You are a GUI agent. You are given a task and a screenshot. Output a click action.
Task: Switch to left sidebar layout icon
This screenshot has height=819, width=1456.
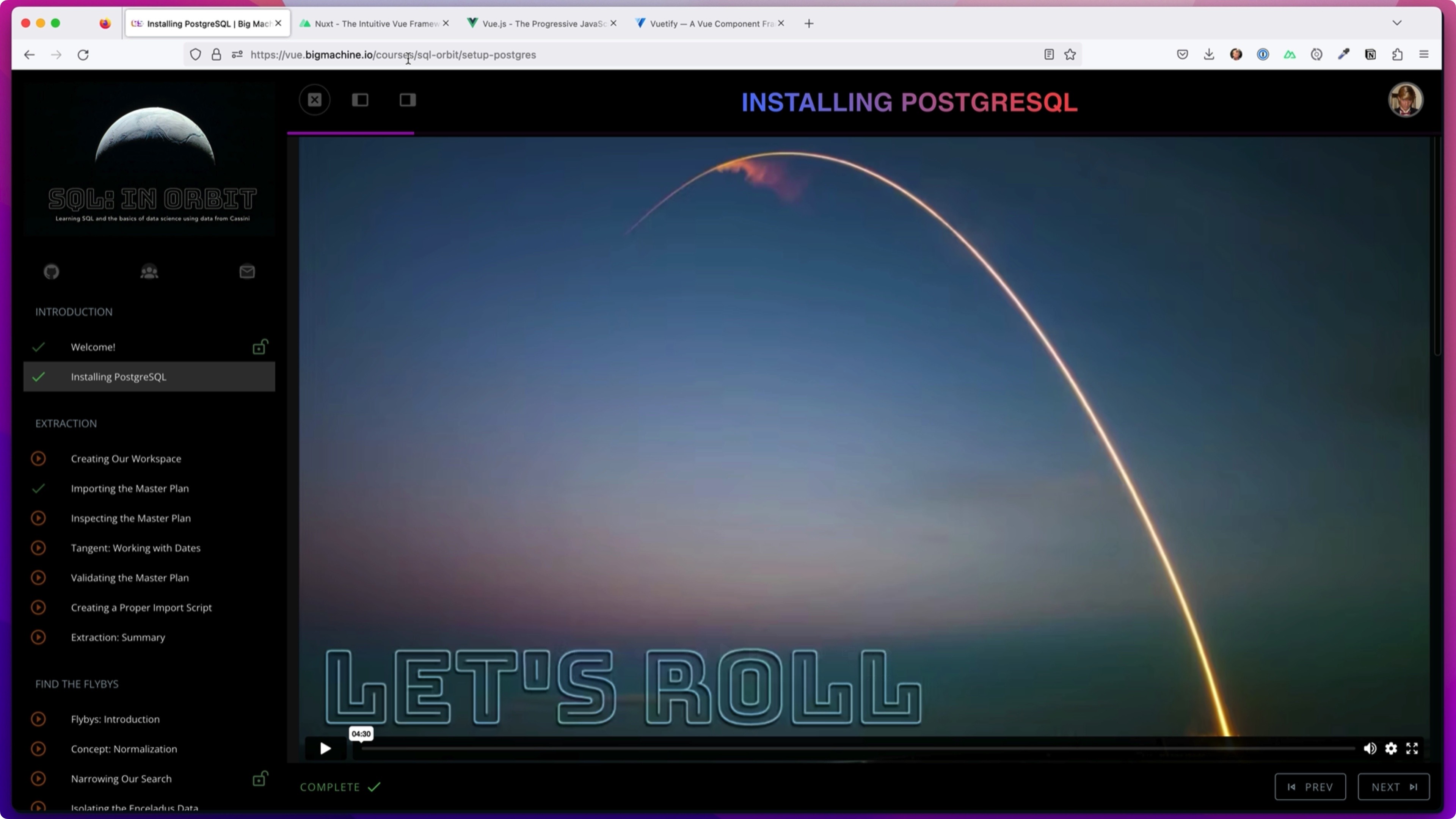[360, 100]
